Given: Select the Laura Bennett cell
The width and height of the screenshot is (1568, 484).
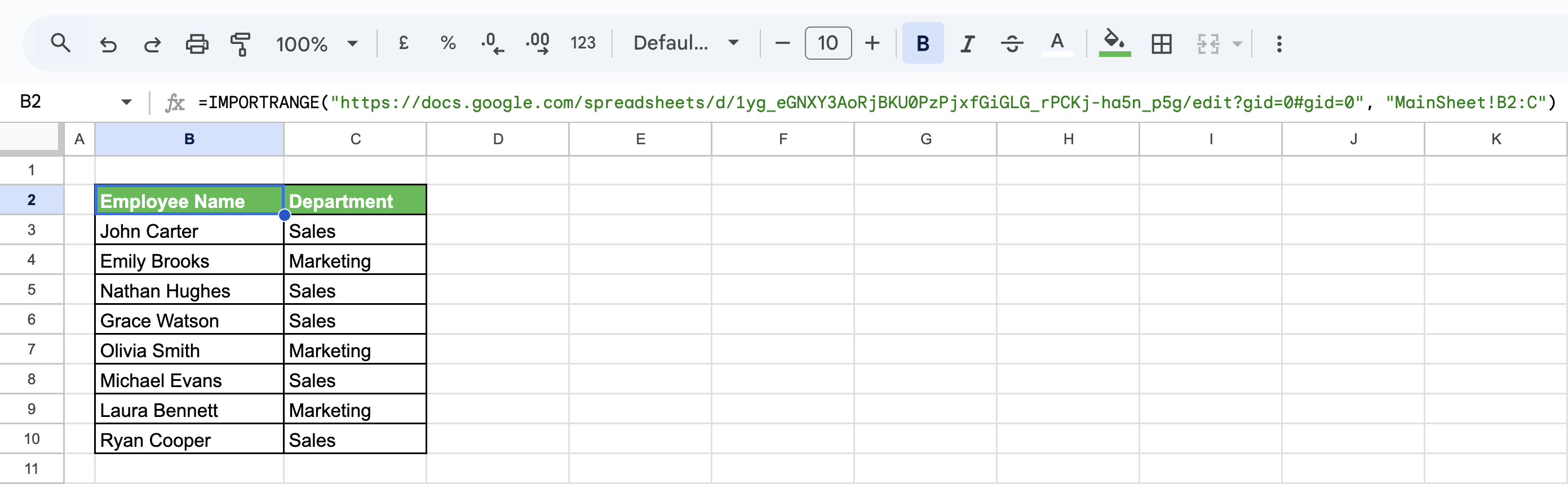Looking at the screenshot, I should (189, 409).
